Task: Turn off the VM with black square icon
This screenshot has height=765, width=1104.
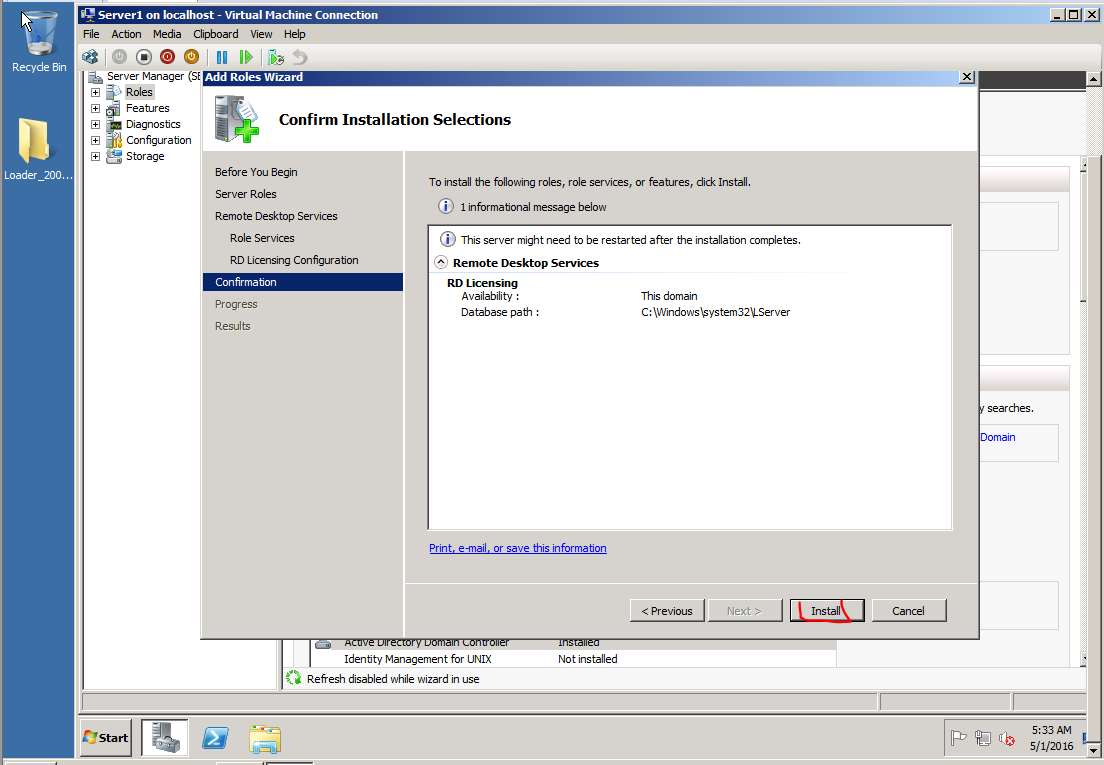Action: click(x=144, y=57)
